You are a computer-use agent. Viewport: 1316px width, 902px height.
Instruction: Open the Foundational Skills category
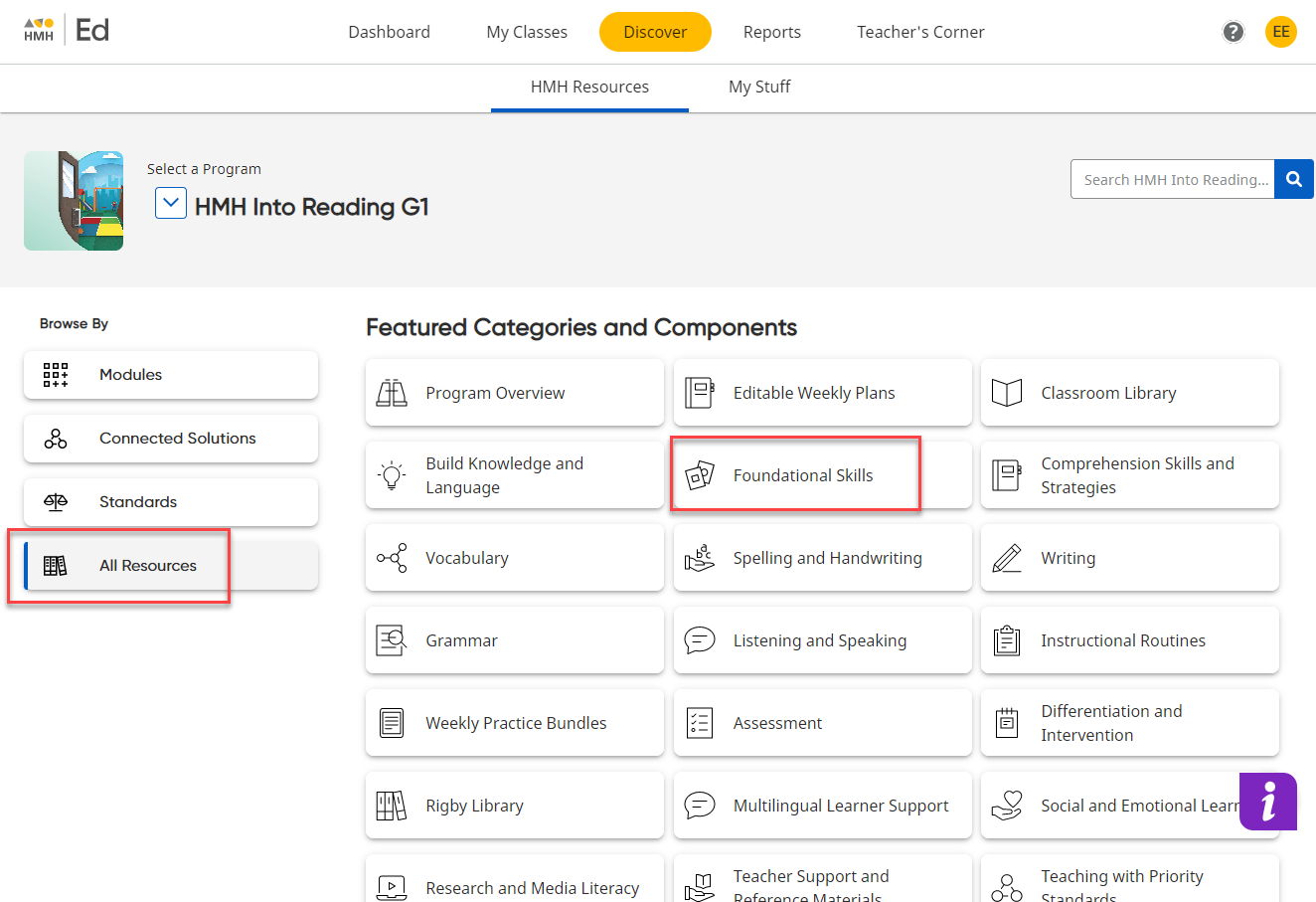coord(802,475)
